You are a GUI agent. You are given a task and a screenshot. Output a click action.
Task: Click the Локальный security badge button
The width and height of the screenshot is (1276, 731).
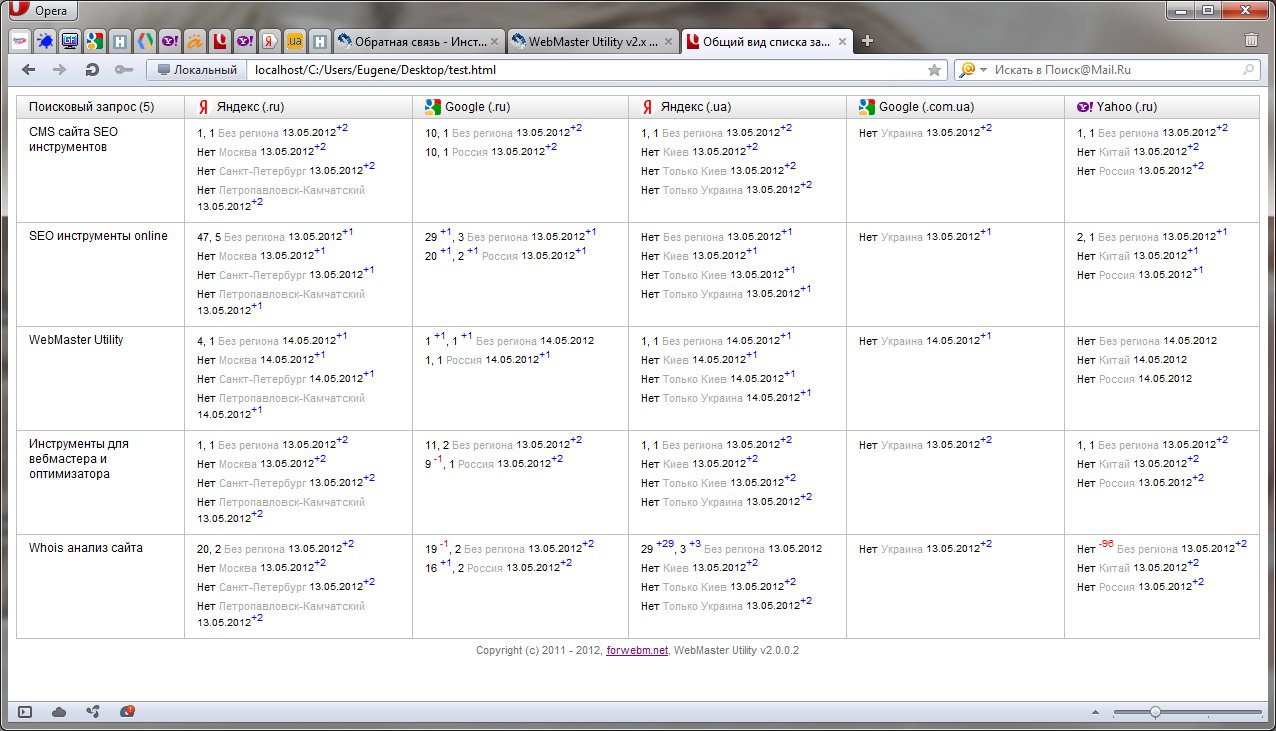(x=197, y=70)
